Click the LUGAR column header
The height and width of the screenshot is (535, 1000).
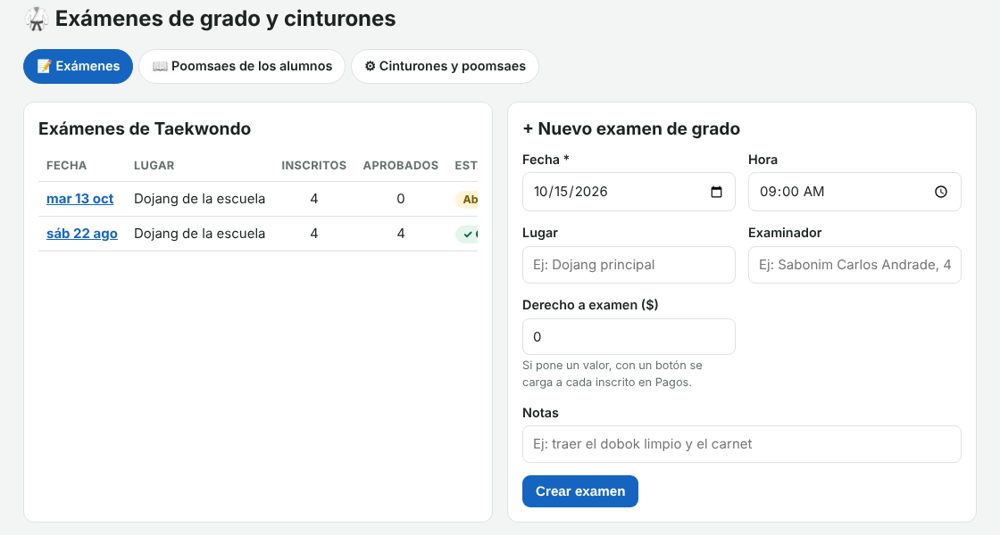[154, 166]
